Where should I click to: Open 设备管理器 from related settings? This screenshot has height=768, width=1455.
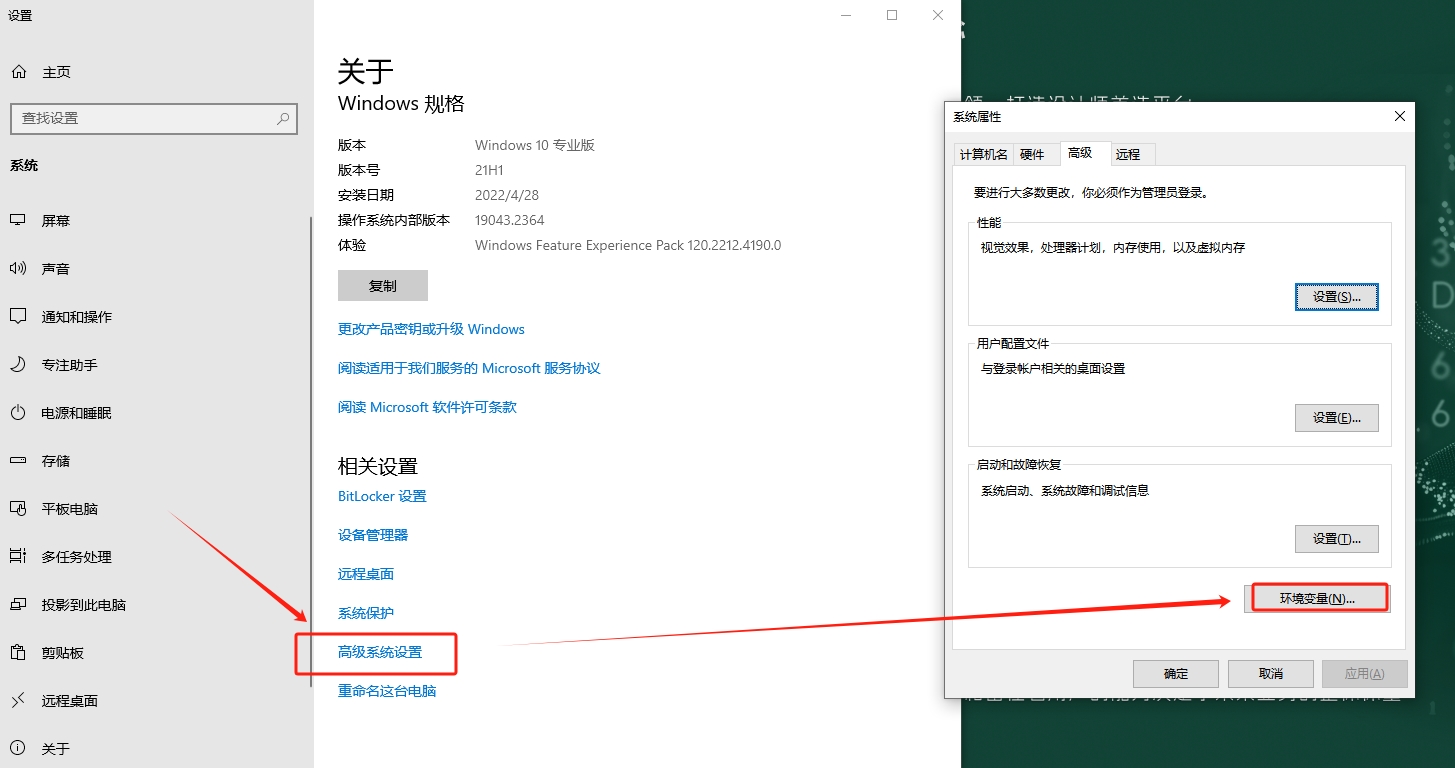click(x=372, y=534)
